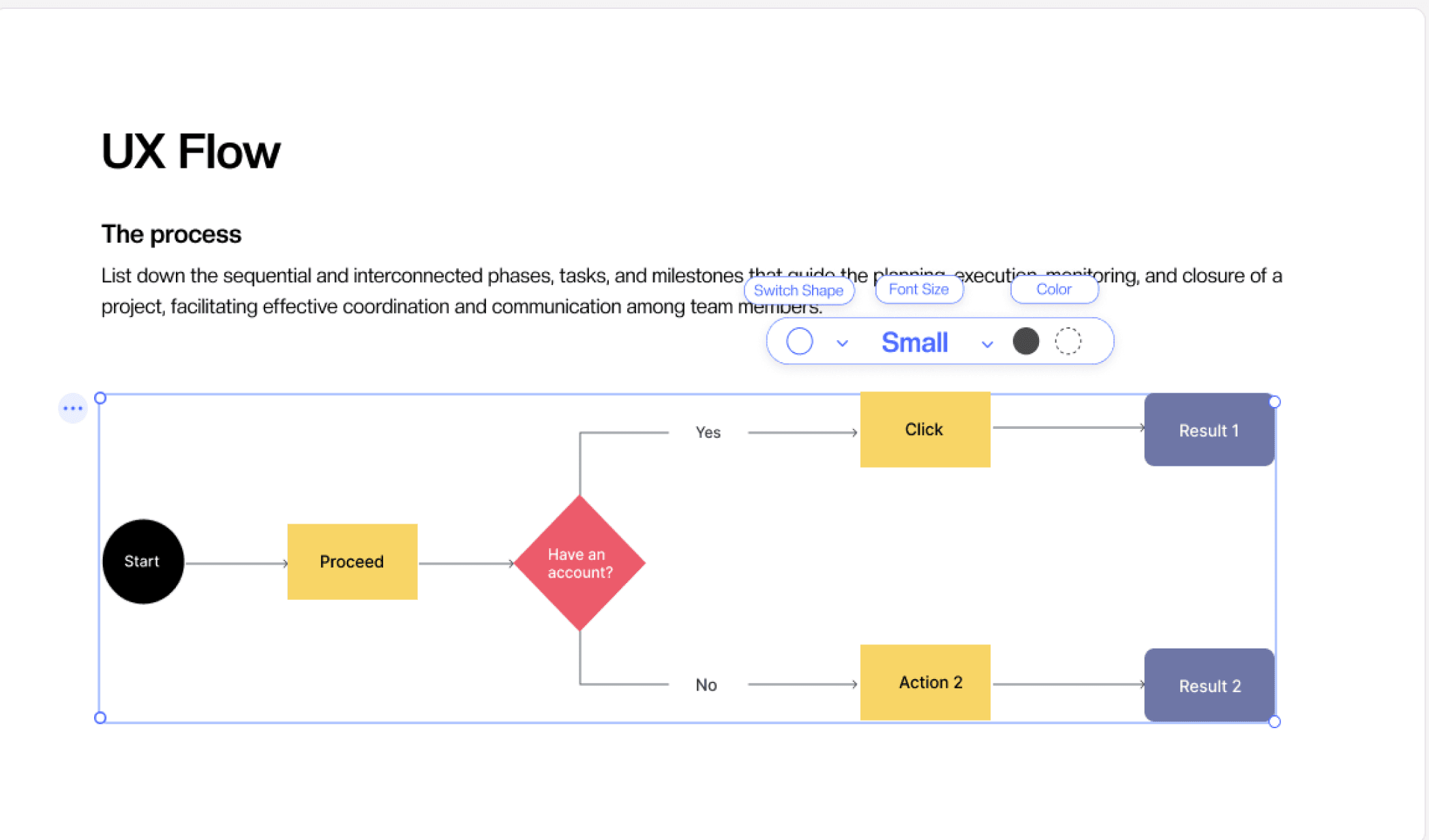Click the UX Flow page title

pyautogui.click(x=191, y=151)
